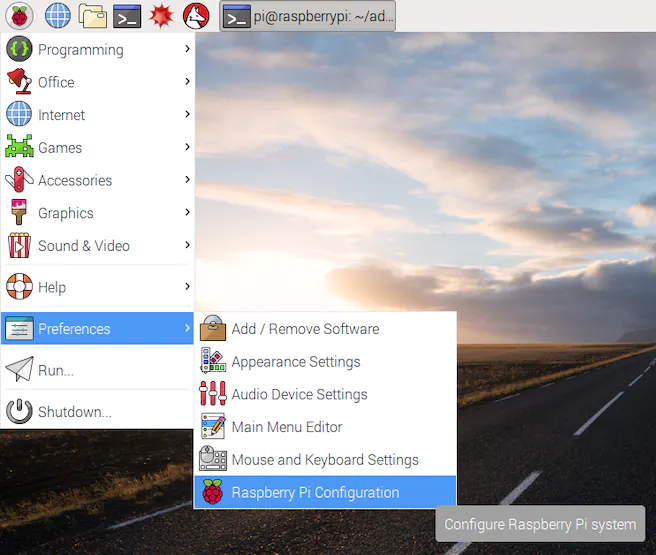Expand the Internet submenu arrow
The height and width of the screenshot is (555, 656).
[187, 114]
